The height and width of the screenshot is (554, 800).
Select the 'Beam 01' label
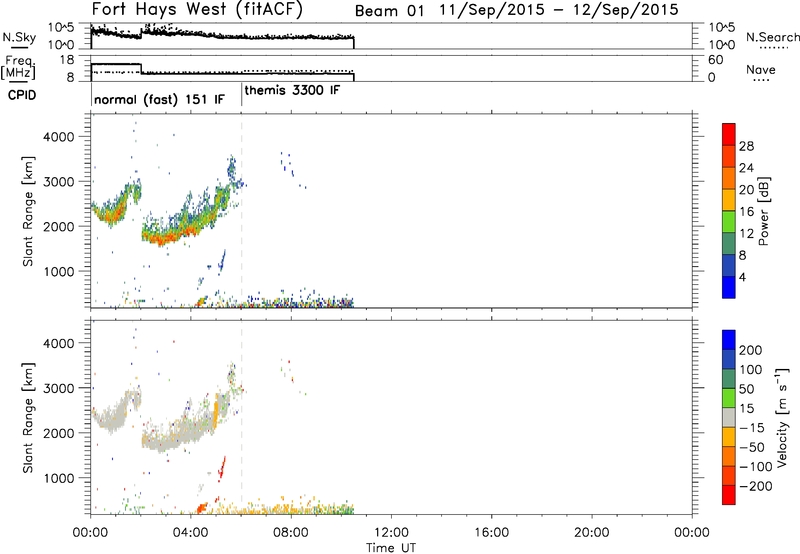(389, 11)
